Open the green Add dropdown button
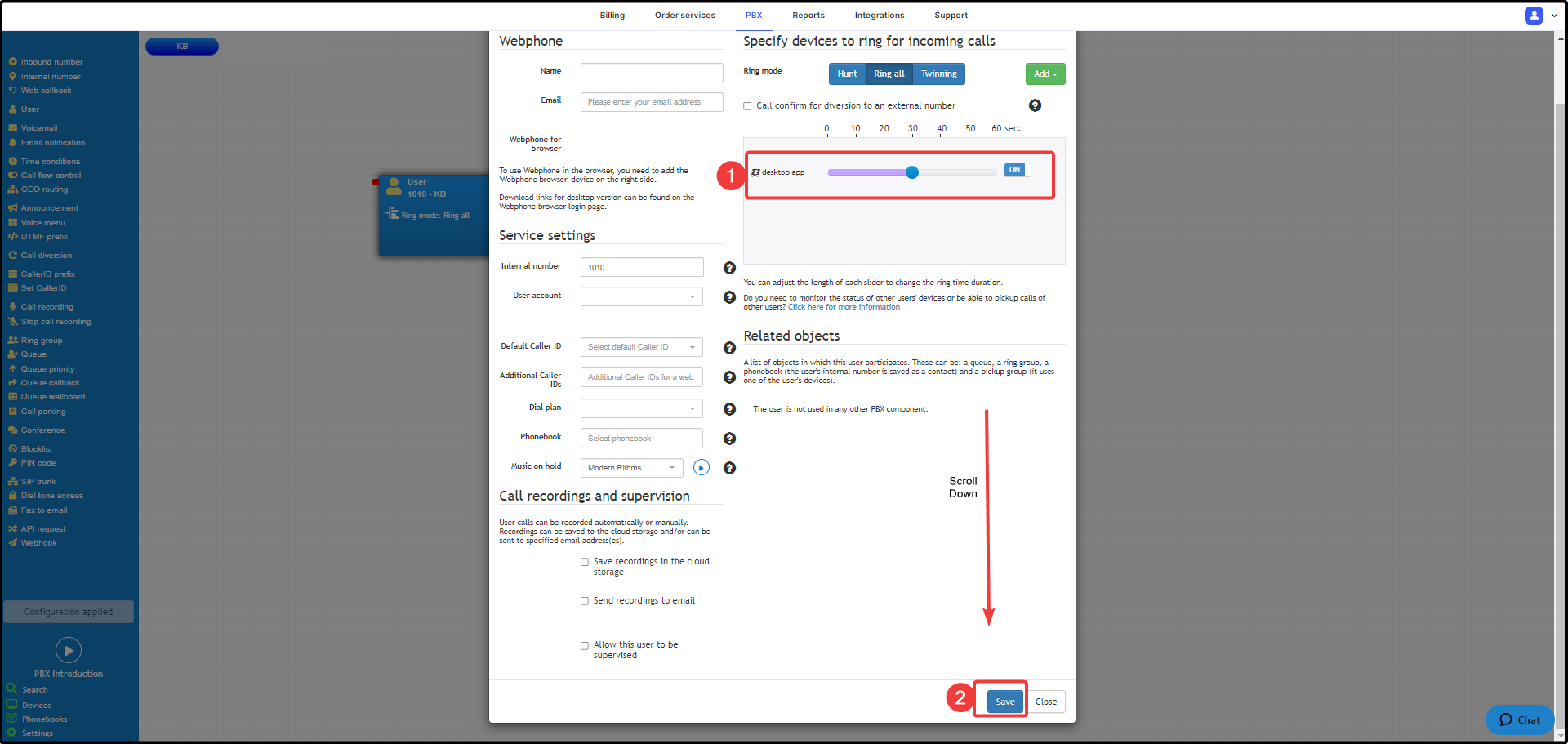 (1045, 74)
